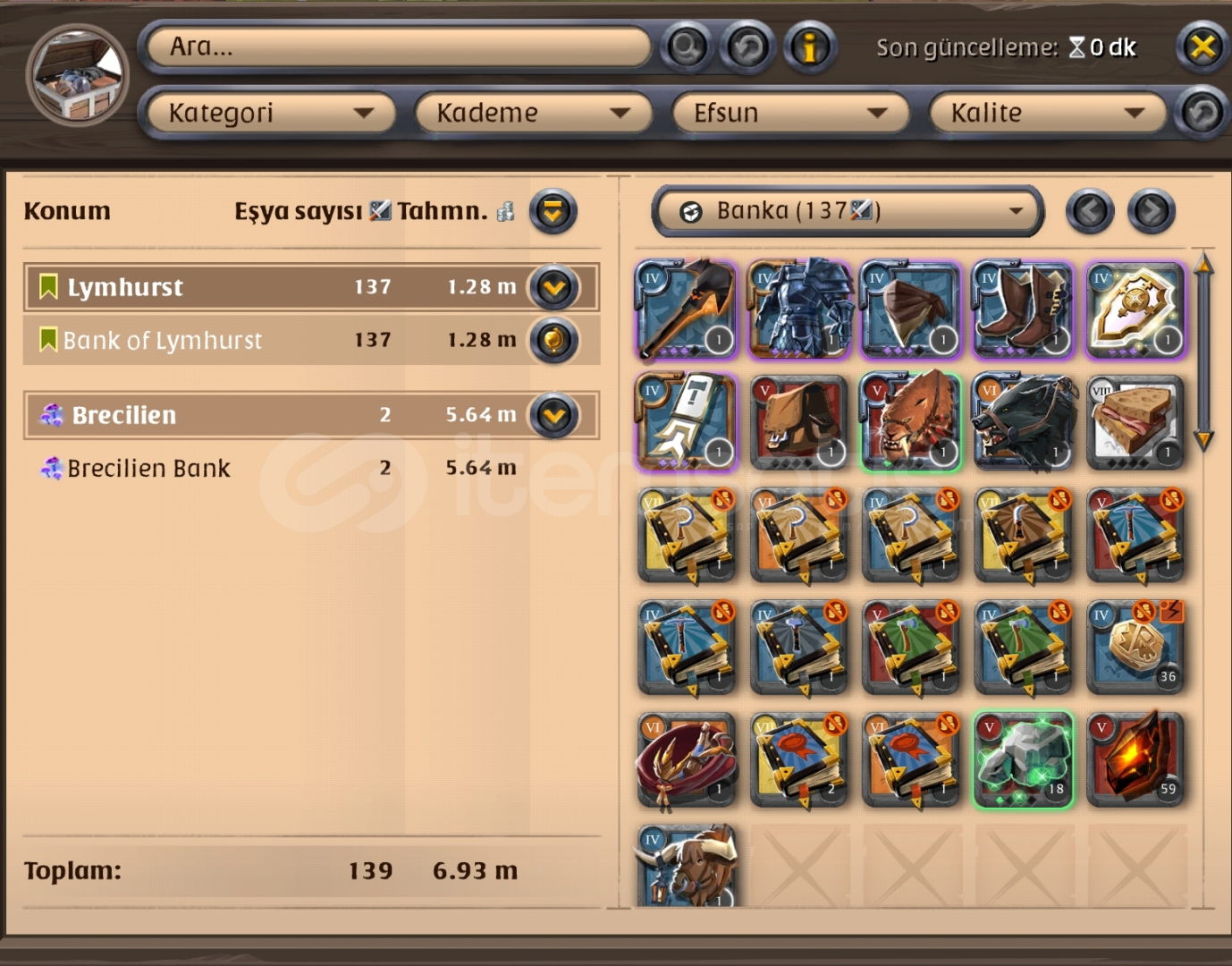Go to previous bank tab arrow

pos(1090,211)
